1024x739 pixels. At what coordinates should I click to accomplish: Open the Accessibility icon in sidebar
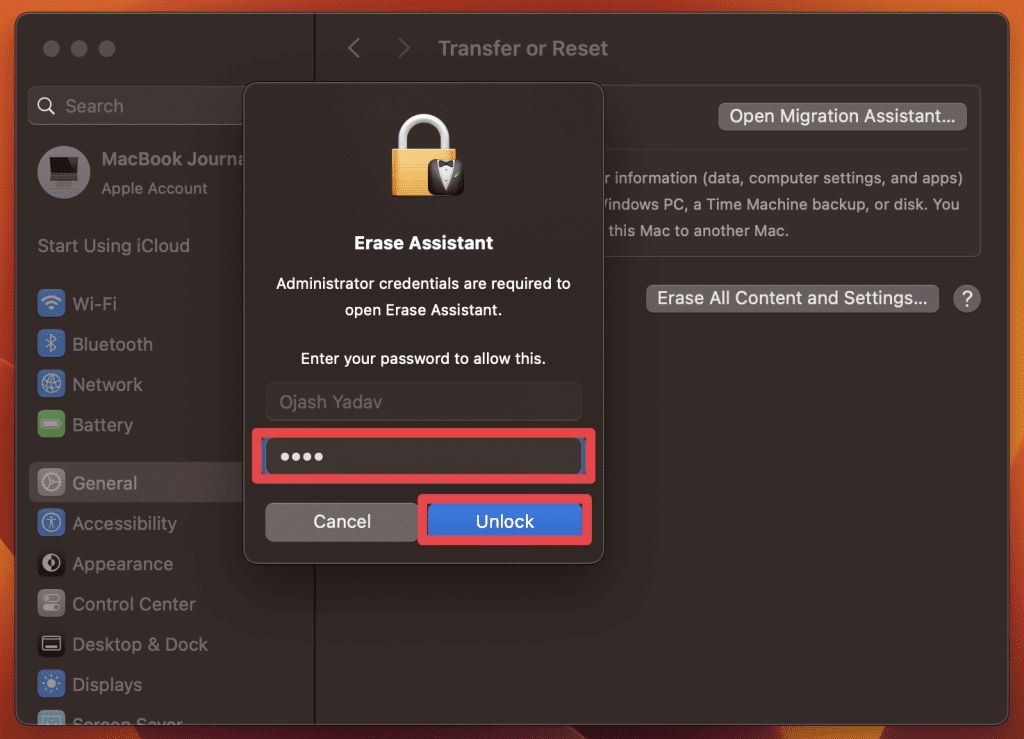pos(52,523)
